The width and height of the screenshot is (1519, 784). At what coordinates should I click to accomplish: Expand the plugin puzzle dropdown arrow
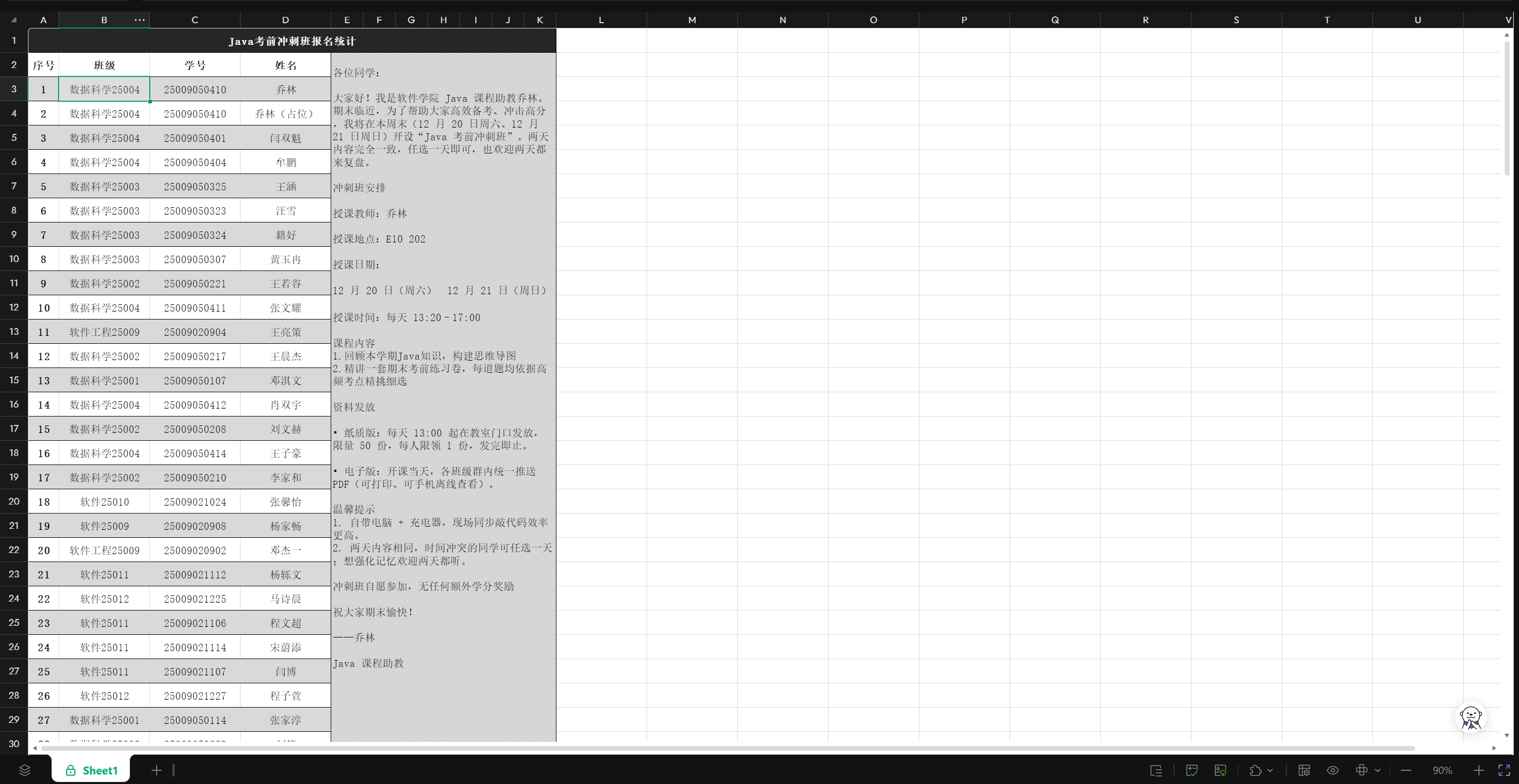pyautogui.click(x=1270, y=770)
